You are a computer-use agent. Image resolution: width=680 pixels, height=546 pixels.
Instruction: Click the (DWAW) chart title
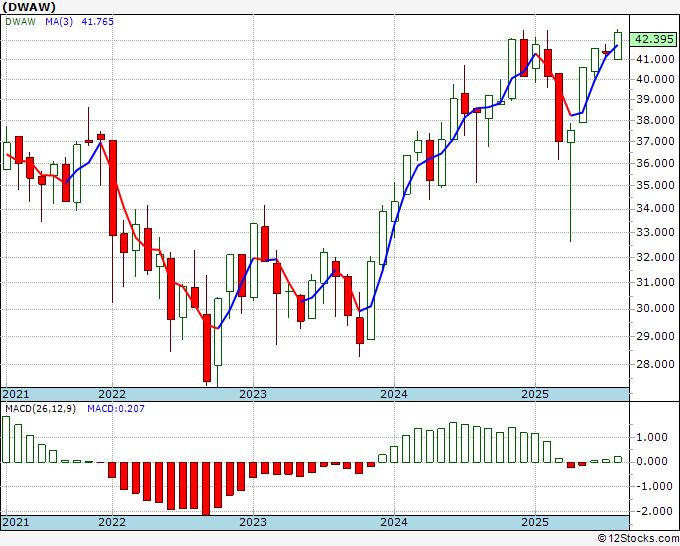(x=29, y=7)
